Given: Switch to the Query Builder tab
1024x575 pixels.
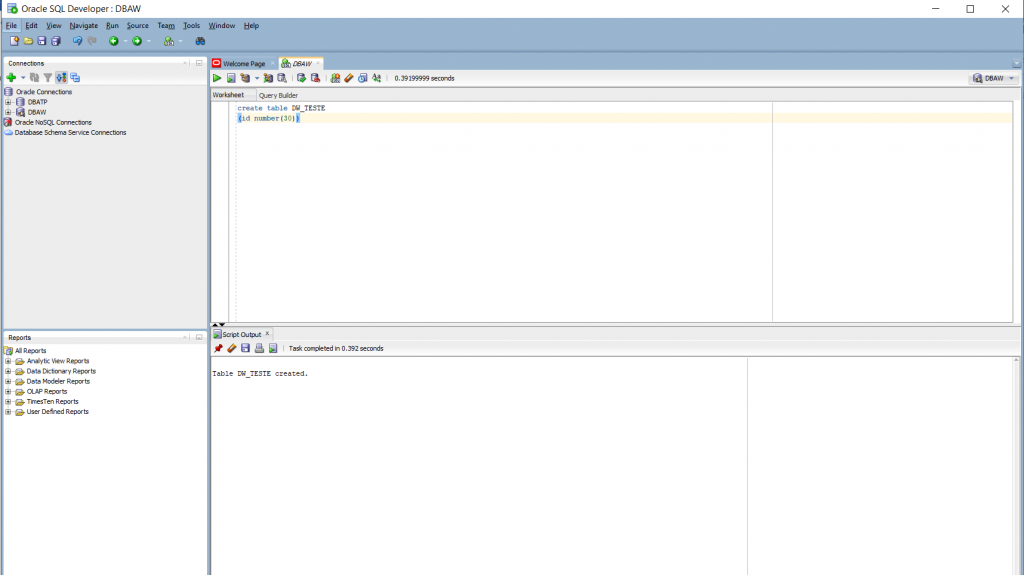Looking at the screenshot, I should coord(278,95).
